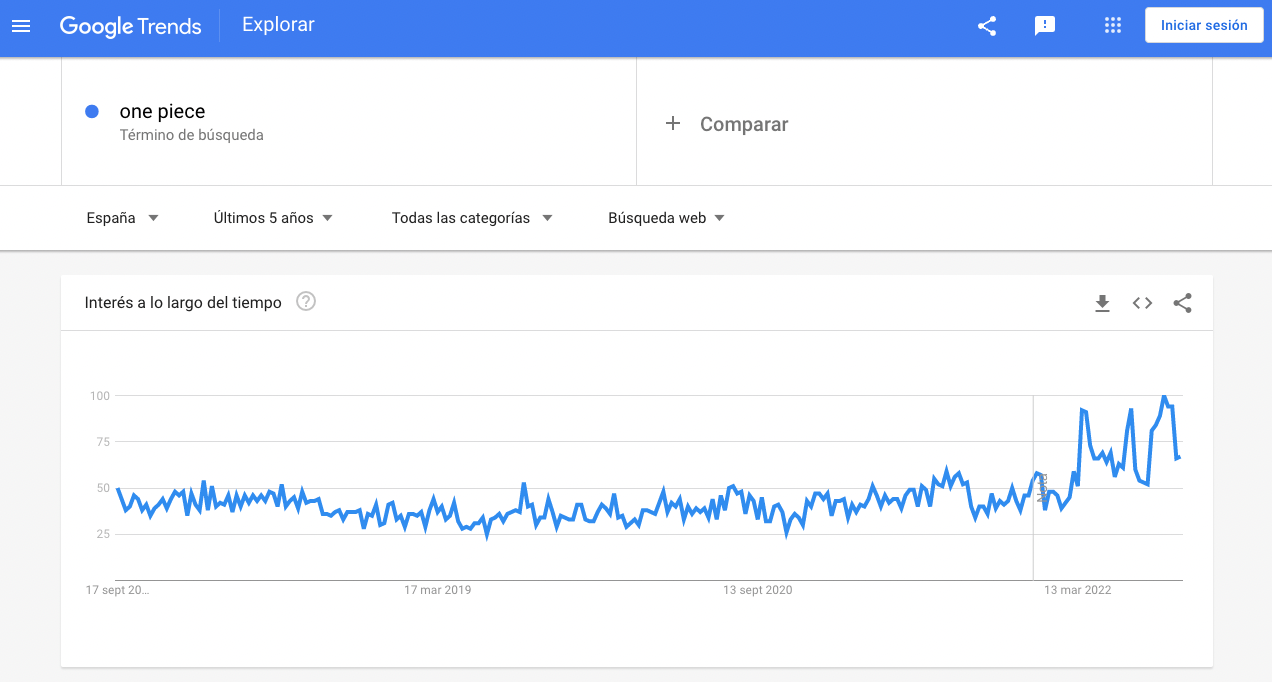Image resolution: width=1272 pixels, height=682 pixels.
Task: Download the interest over time CSV
Action: [x=1102, y=303]
